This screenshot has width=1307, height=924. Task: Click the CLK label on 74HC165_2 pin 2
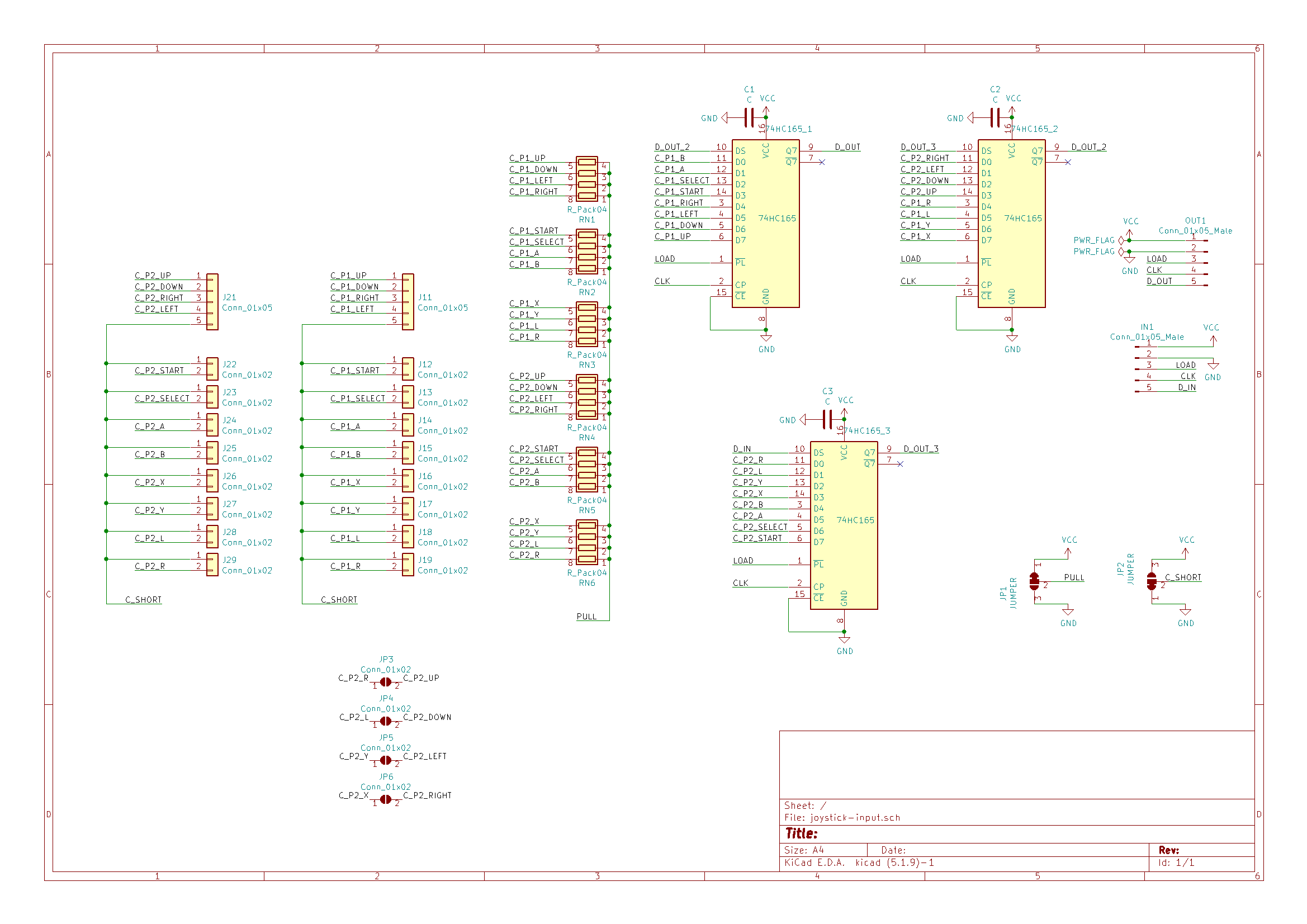tap(908, 281)
